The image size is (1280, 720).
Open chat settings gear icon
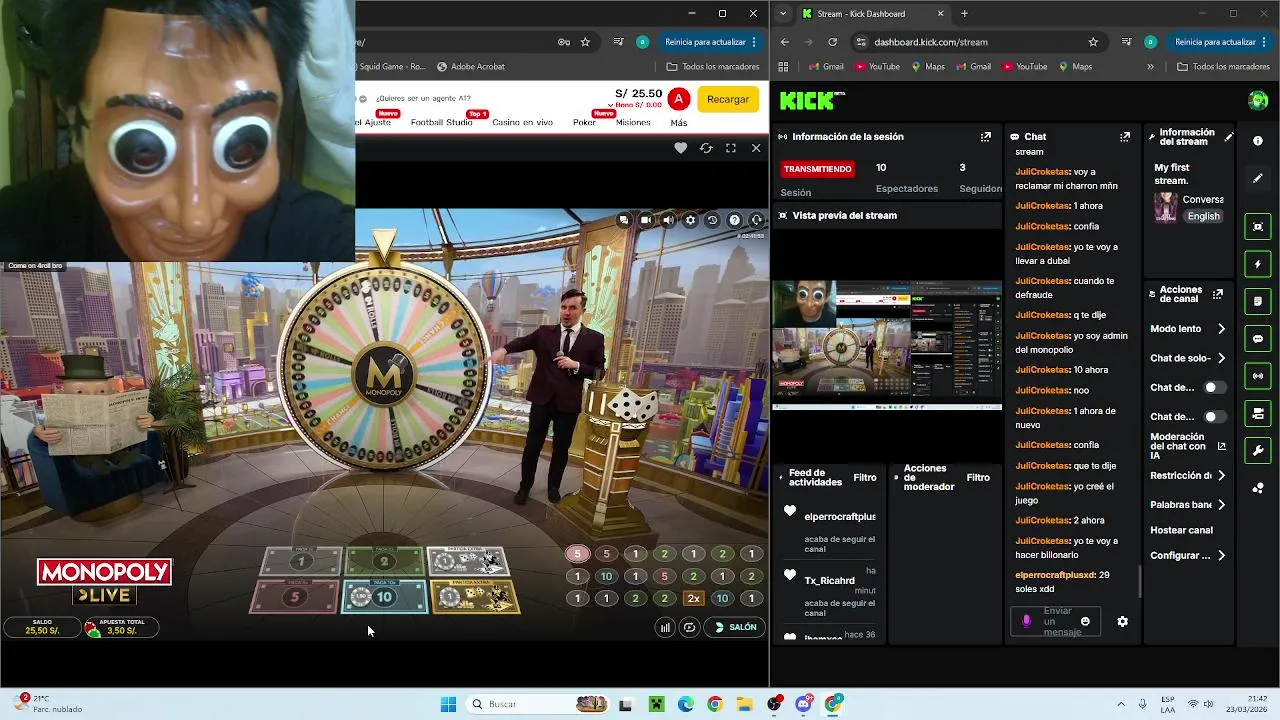1122,621
